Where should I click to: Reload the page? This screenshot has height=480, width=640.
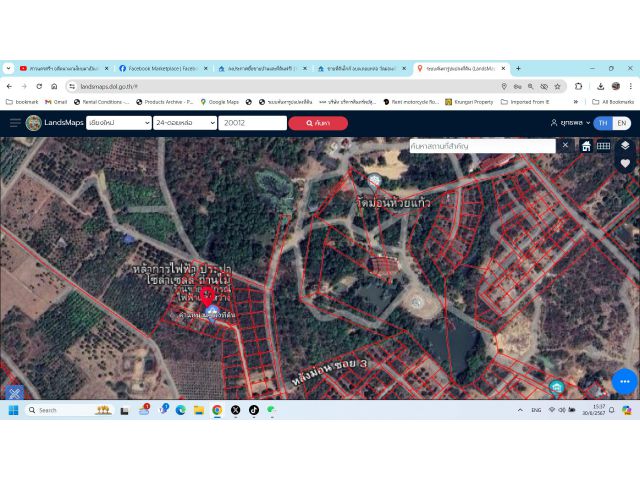(39, 87)
